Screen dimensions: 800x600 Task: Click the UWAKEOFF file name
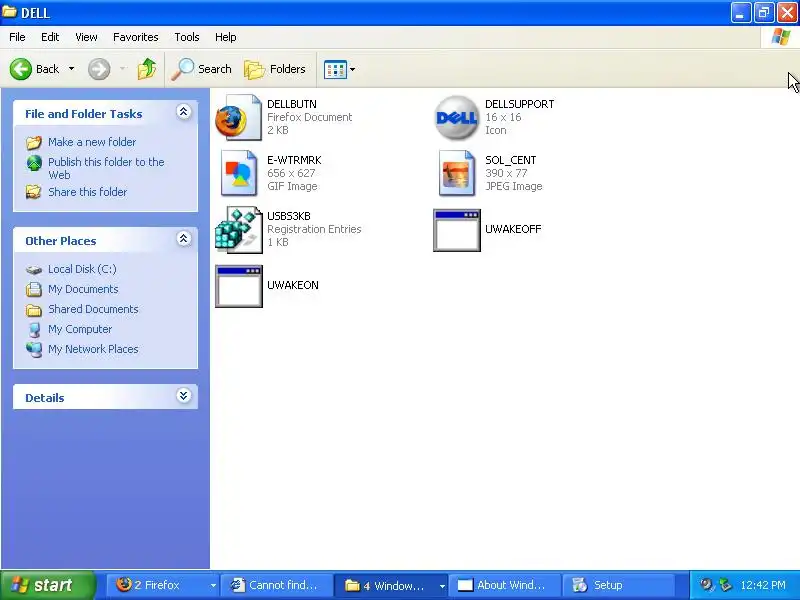pyautogui.click(x=513, y=229)
